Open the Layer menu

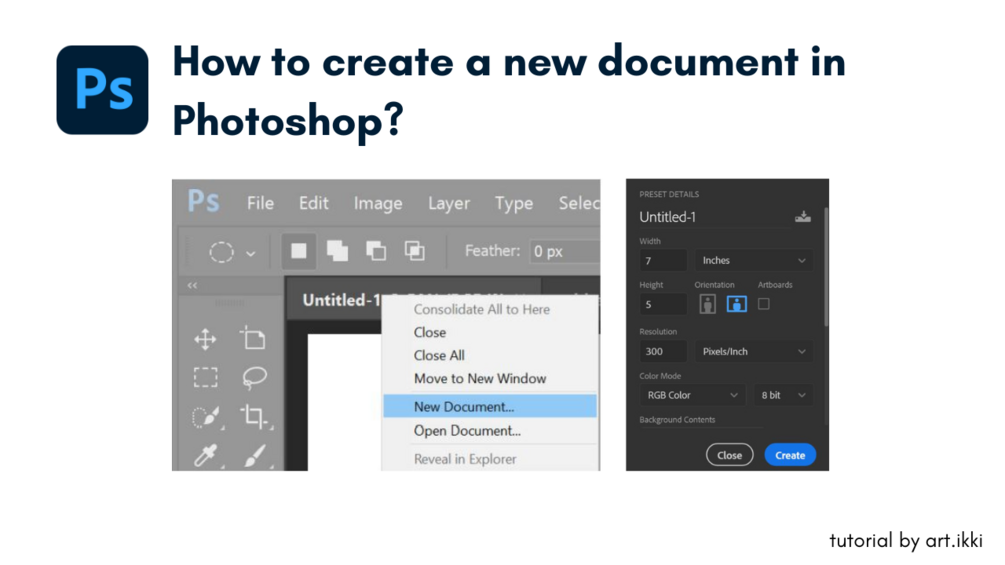point(449,204)
